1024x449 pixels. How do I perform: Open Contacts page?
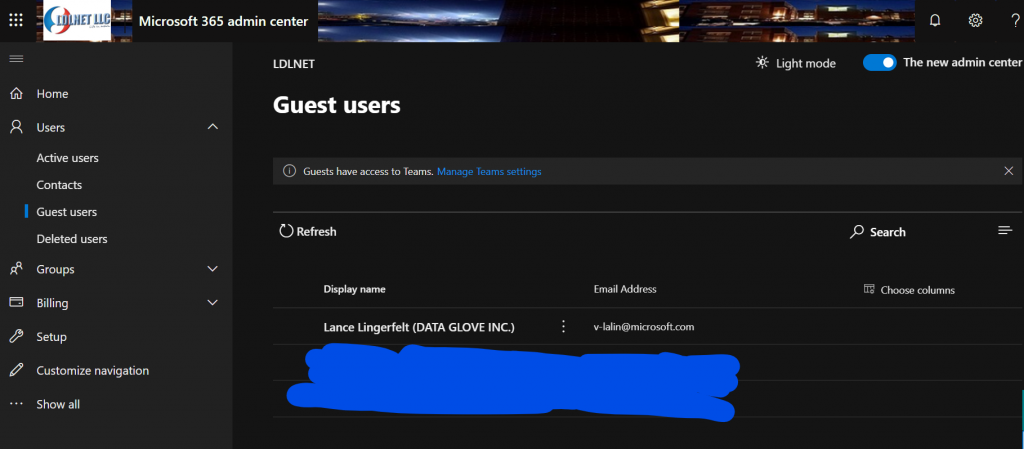[x=59, y=185]
